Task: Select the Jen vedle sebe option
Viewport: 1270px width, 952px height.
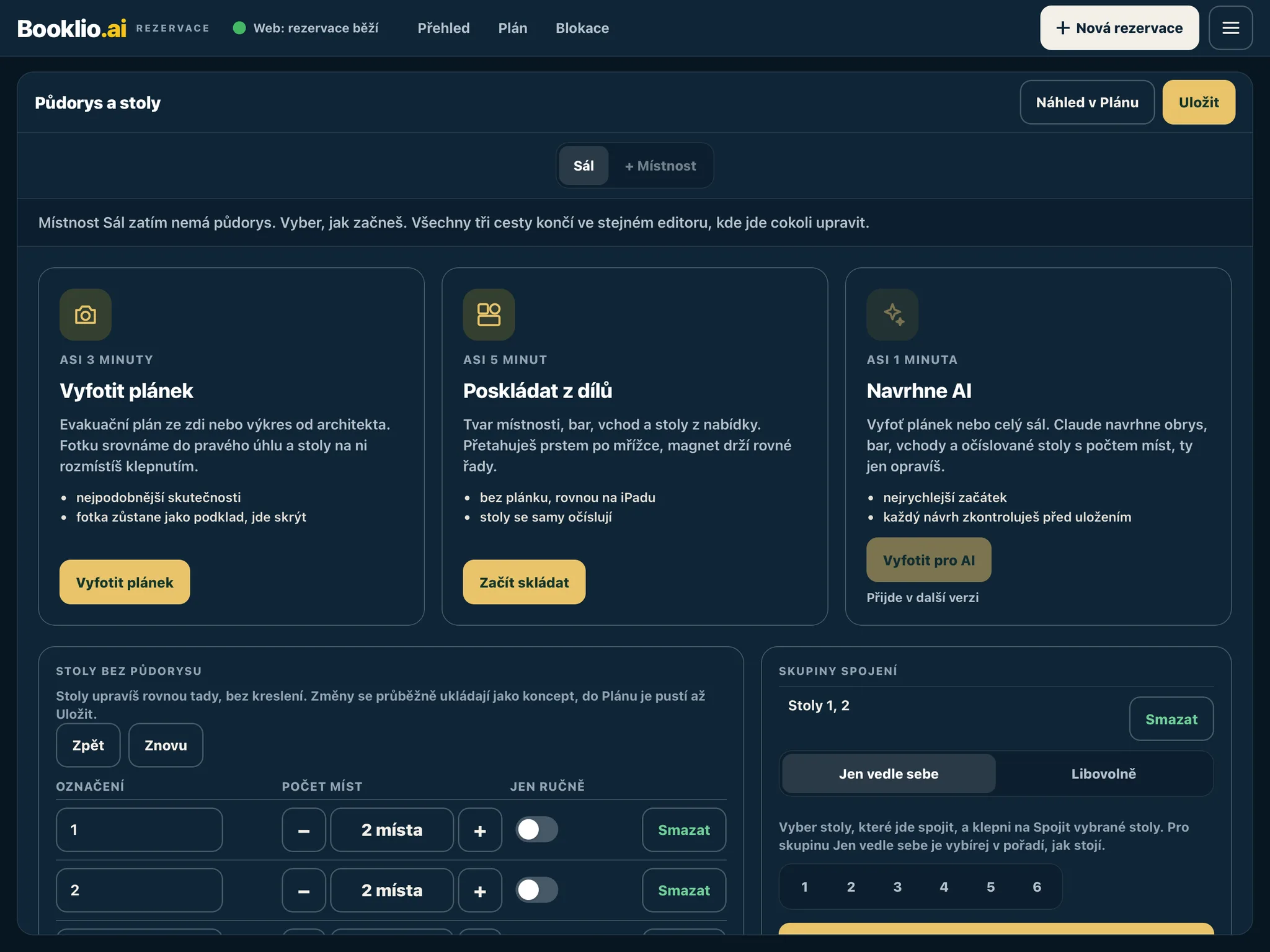Action: pos(889,773)
